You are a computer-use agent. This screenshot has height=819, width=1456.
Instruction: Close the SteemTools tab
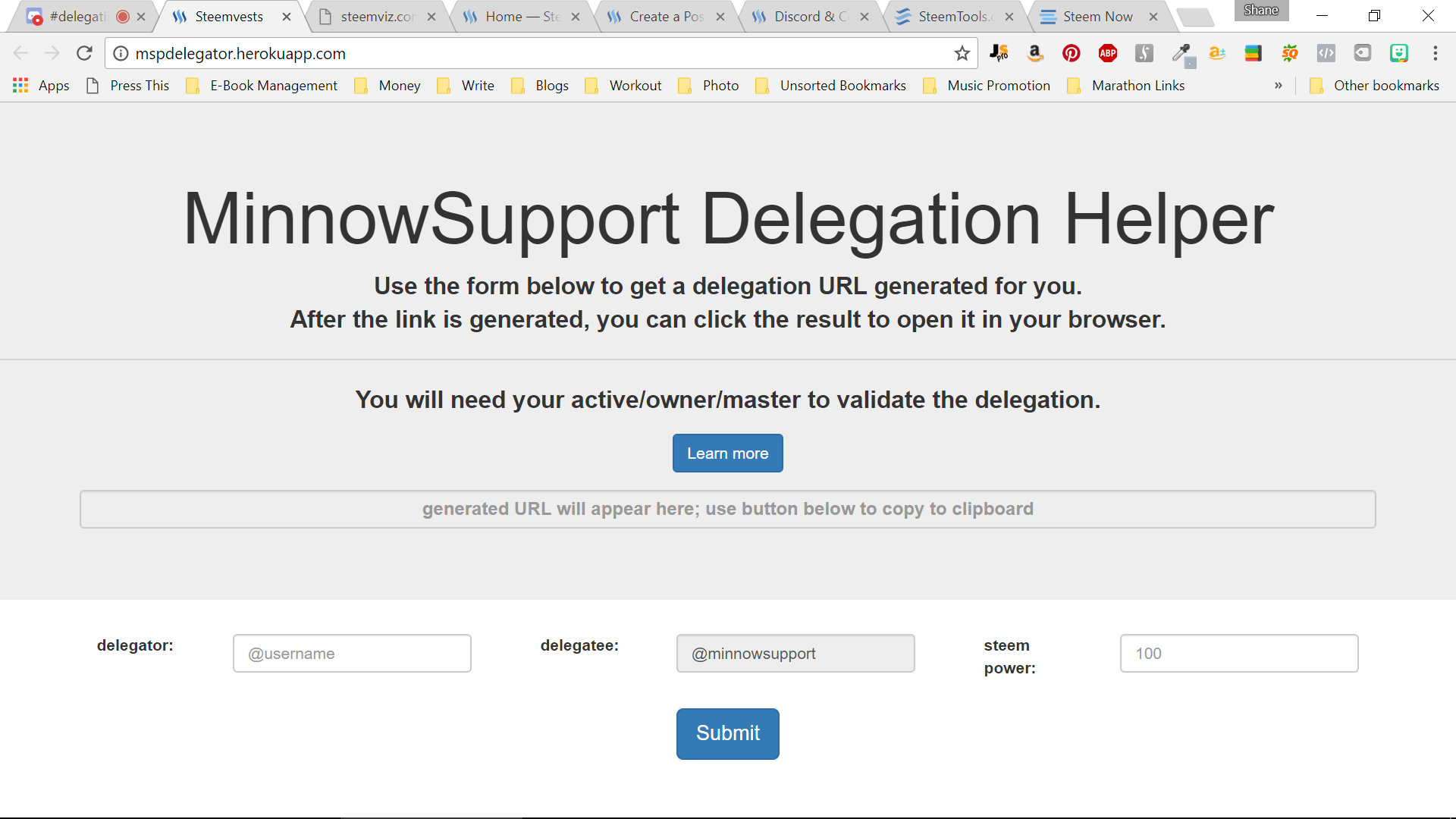[x=1009, y=17]
